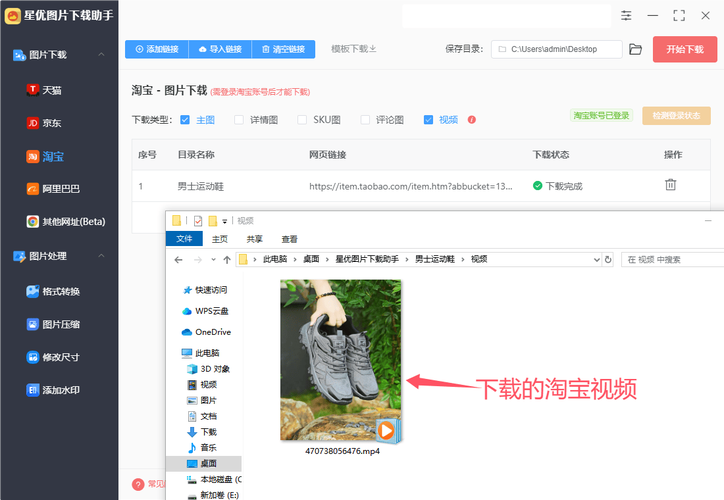Click the 下载完成 status text
724x500 pixels.
click(564, 186)
